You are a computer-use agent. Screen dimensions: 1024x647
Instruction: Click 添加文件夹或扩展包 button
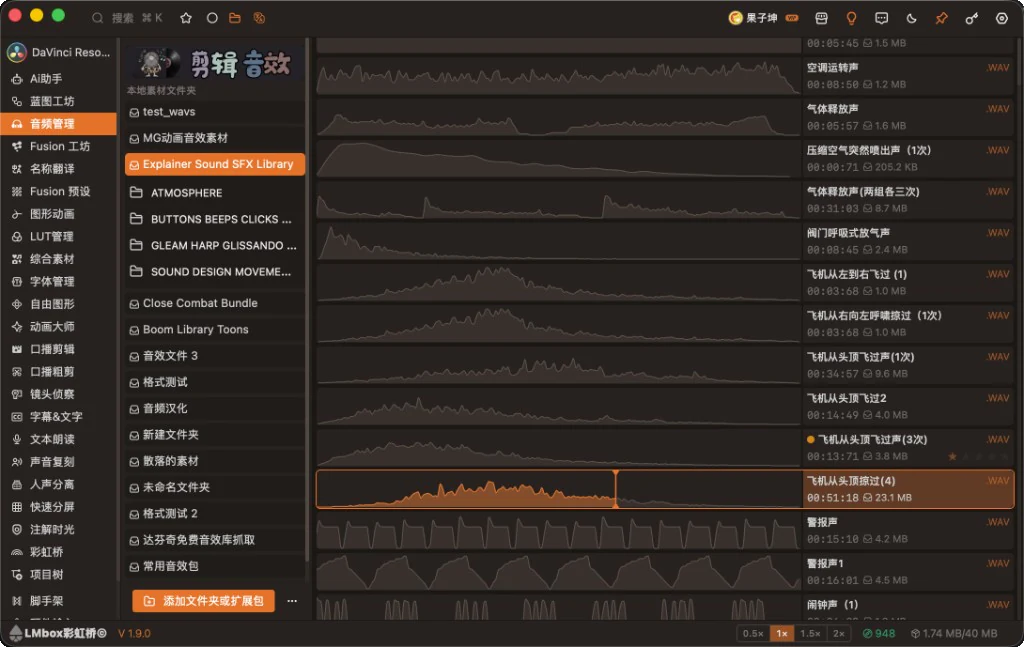point(204,601)
